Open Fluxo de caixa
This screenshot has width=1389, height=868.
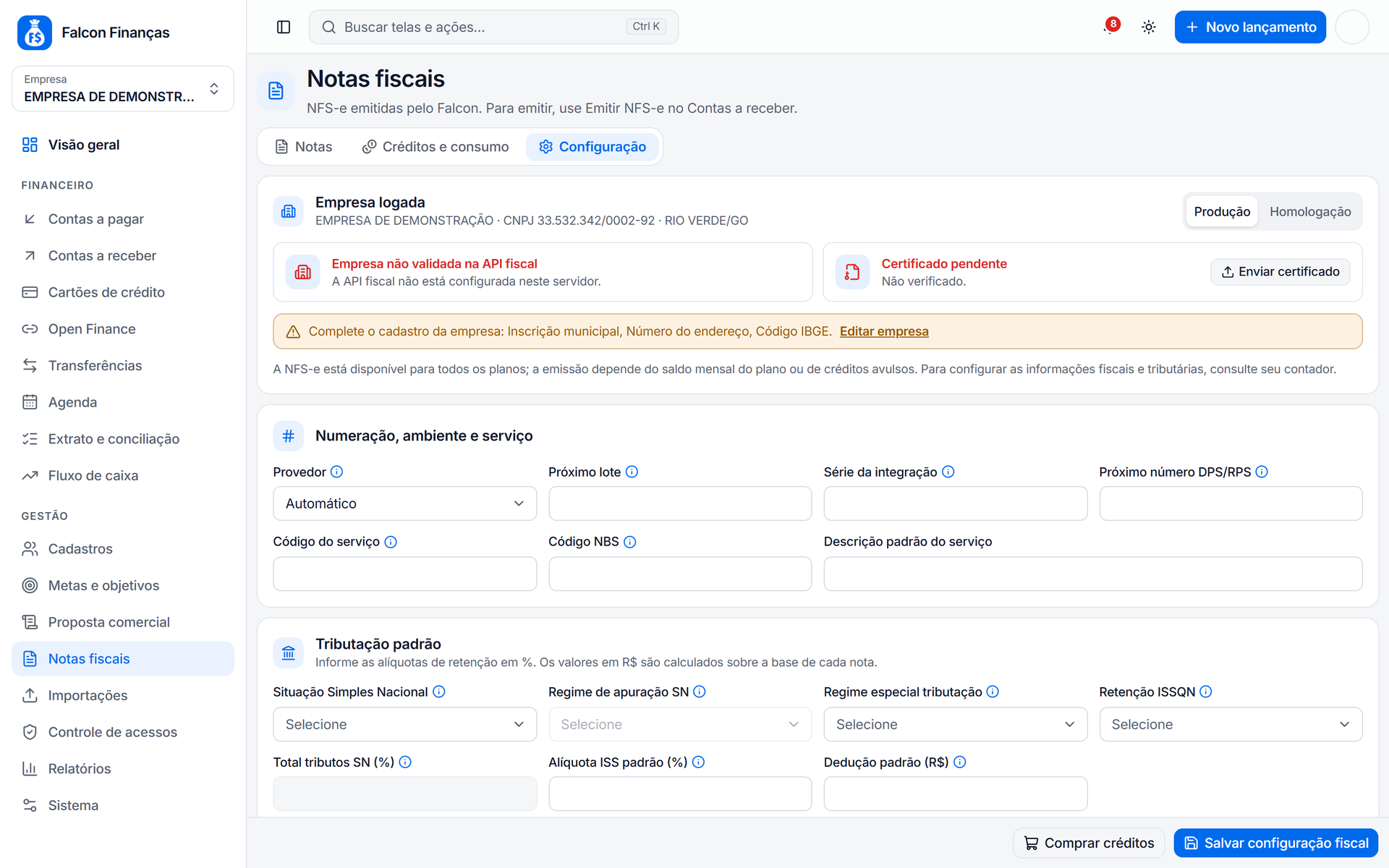[x=123, y=475]
